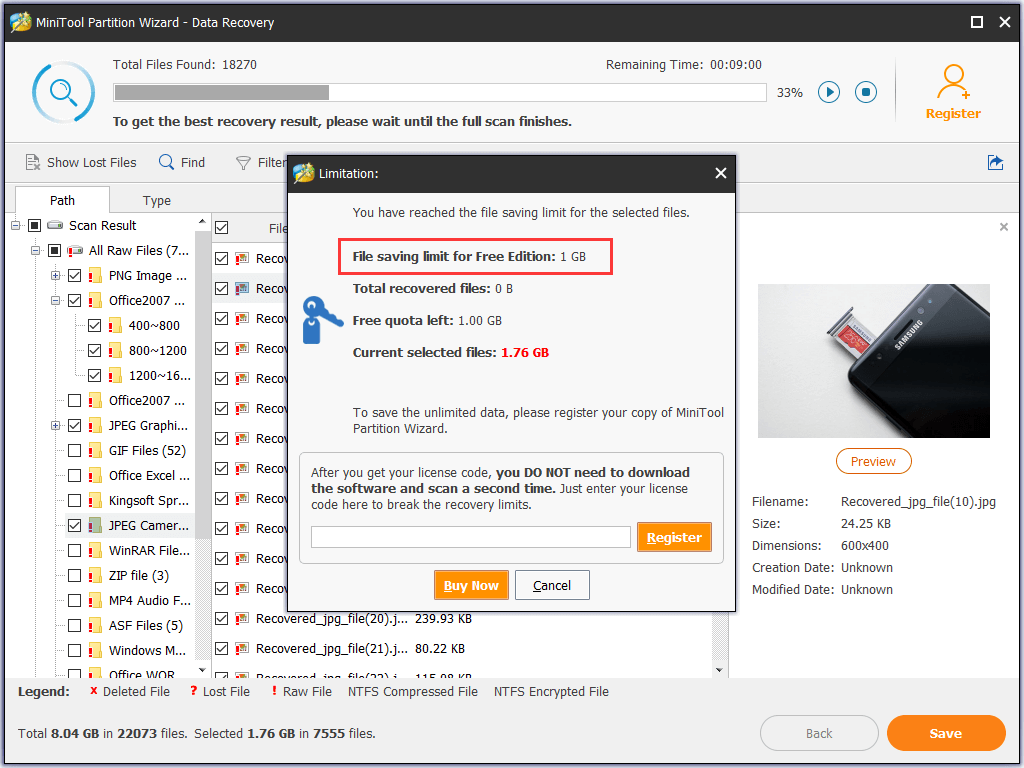This screenshot has width=1024, height=768.
Task: Deselect the 400~800 checkbox
Action: pos(94,325)
